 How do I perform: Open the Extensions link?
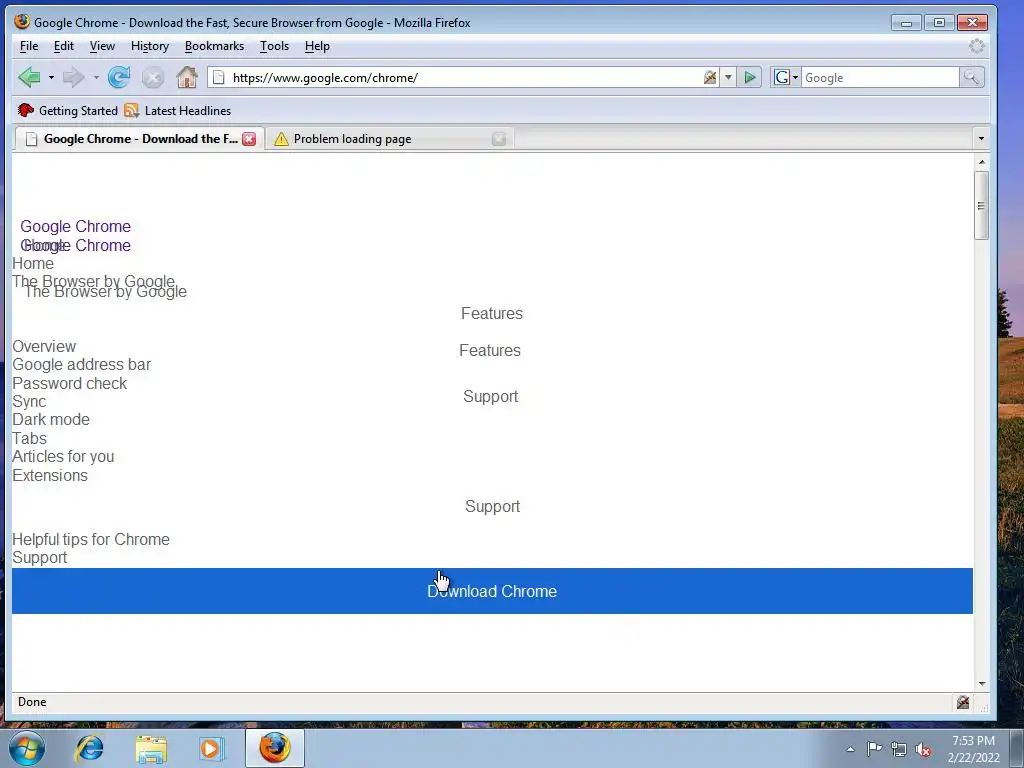(x=50, y=475)
